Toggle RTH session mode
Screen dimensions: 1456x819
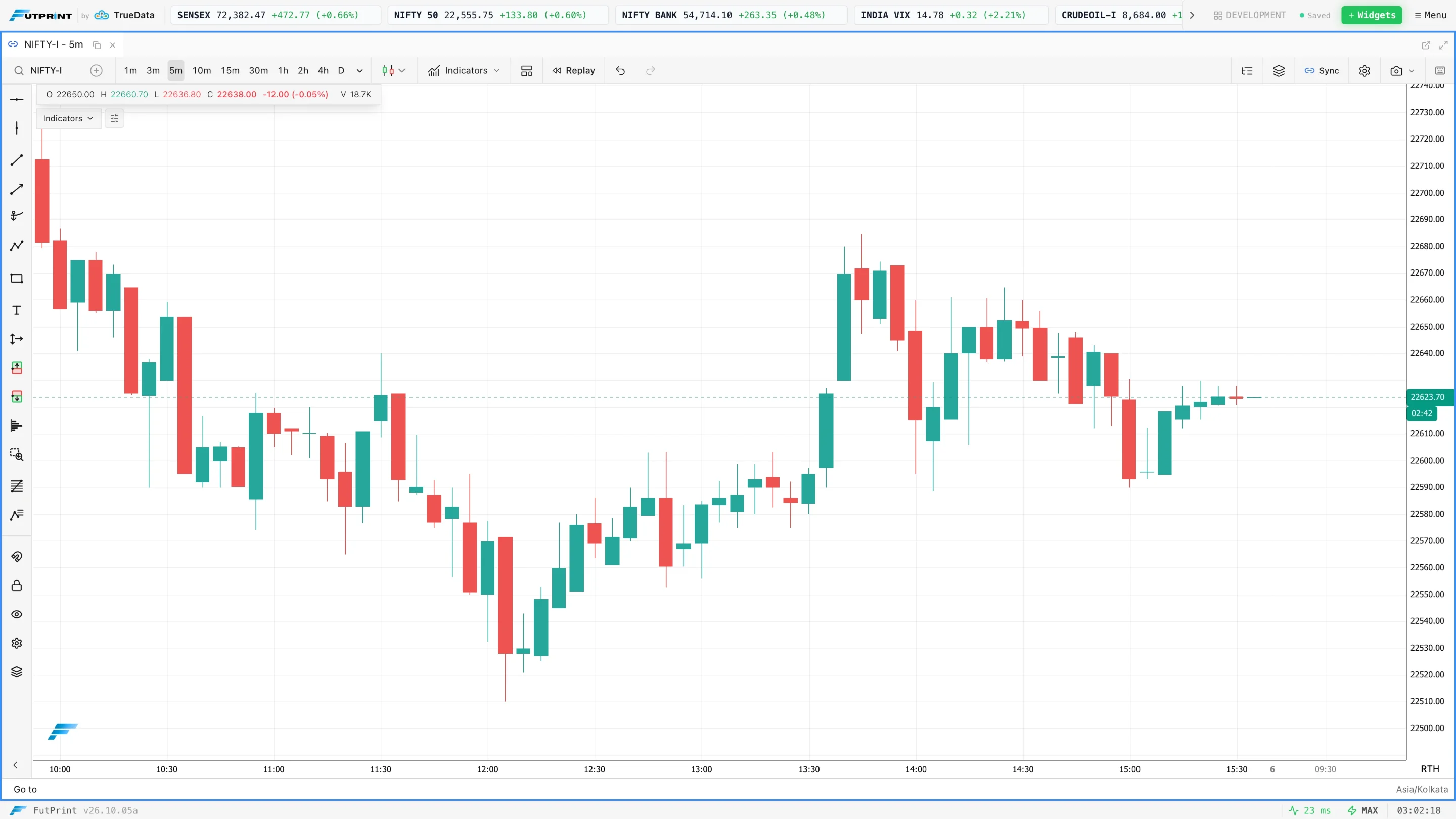click(1430, 769)
